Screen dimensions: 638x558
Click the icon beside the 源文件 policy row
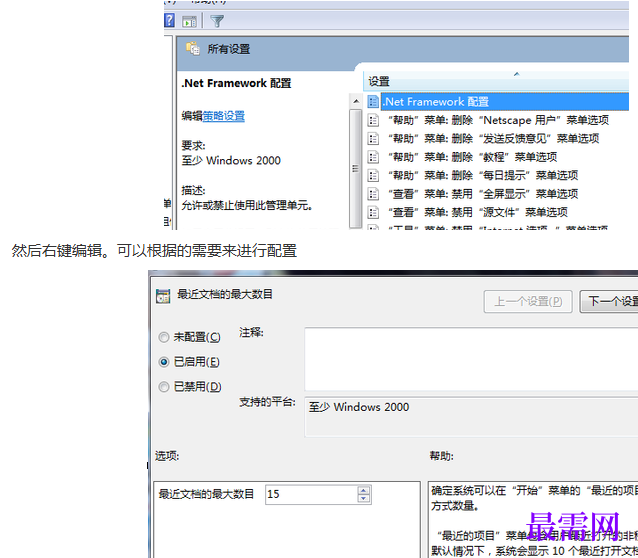click(373, 212)
